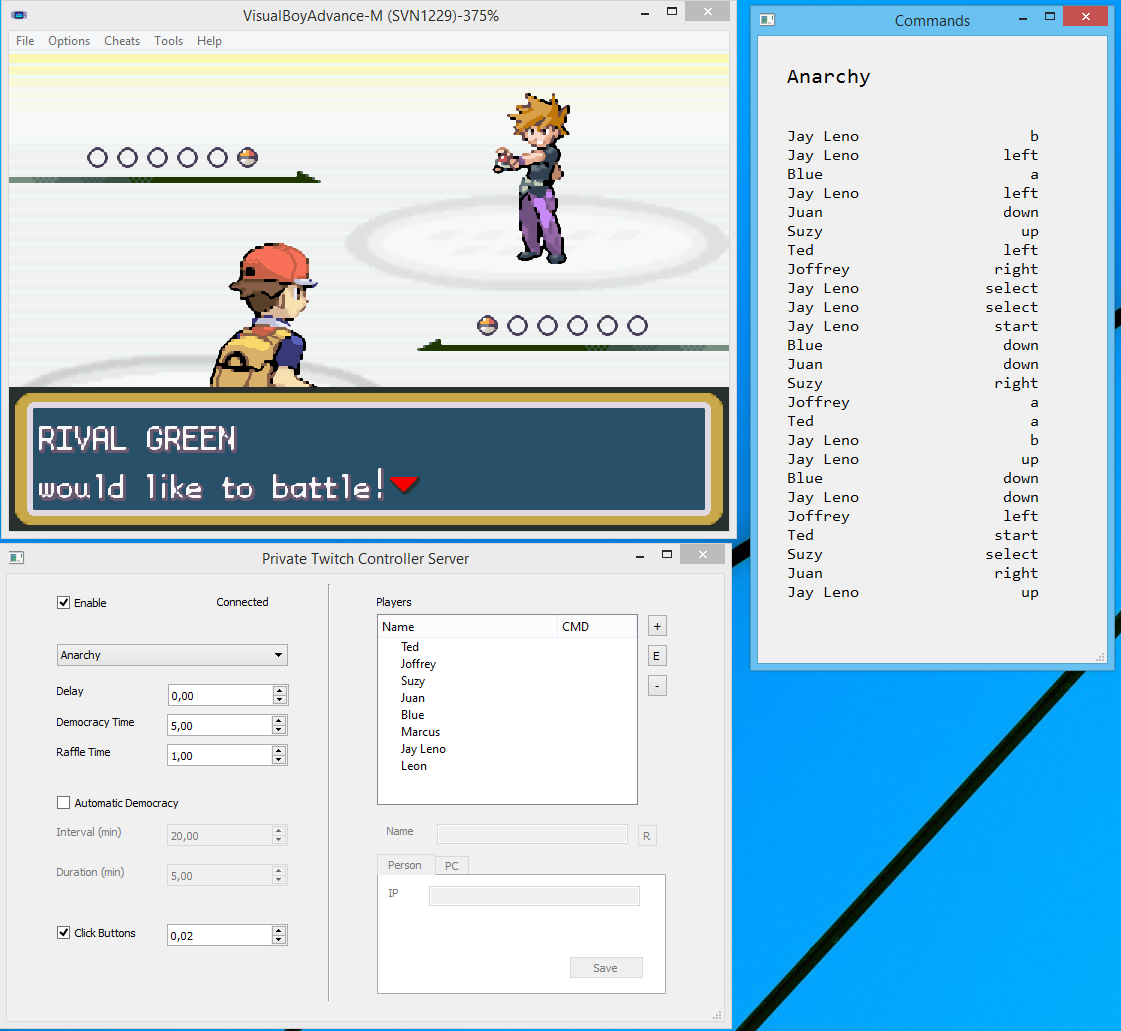Screen dimensions: 1121x1031
Task: Add a player with the + button
Action: 657,626
